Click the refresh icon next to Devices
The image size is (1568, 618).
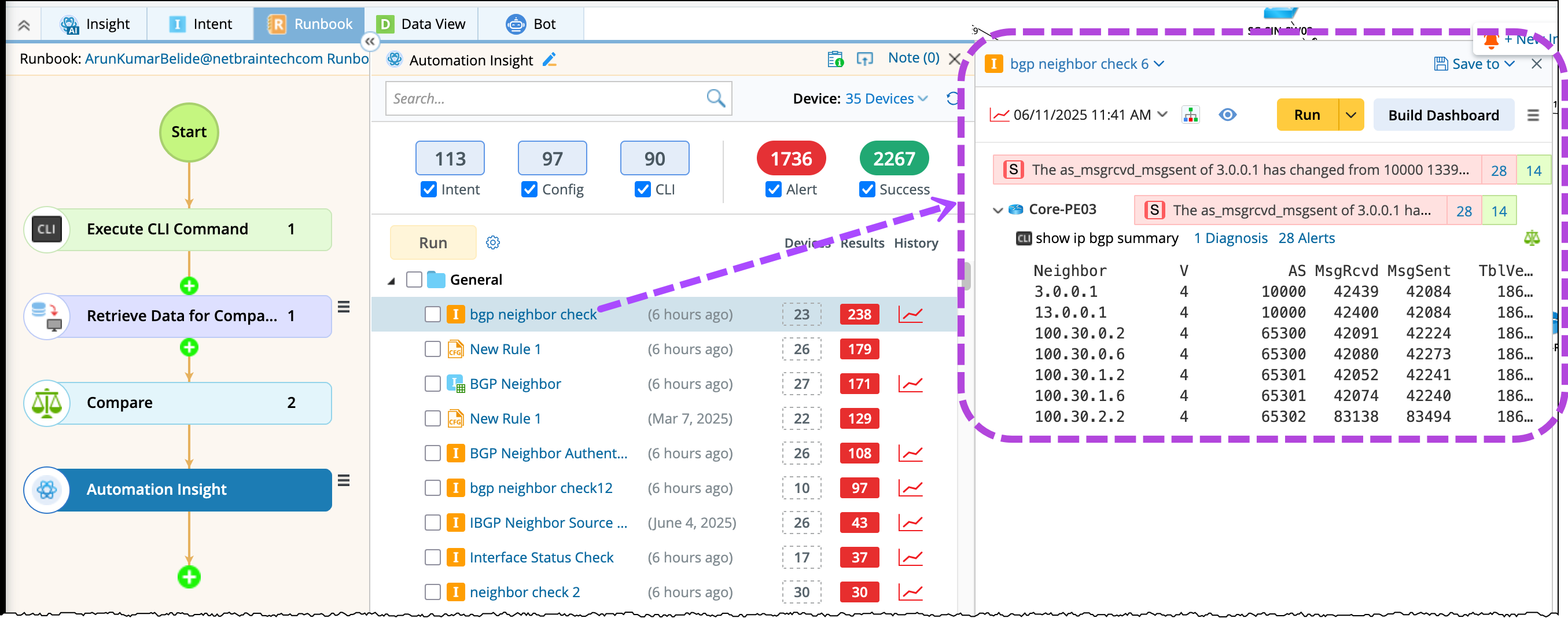tap(952, 98)
